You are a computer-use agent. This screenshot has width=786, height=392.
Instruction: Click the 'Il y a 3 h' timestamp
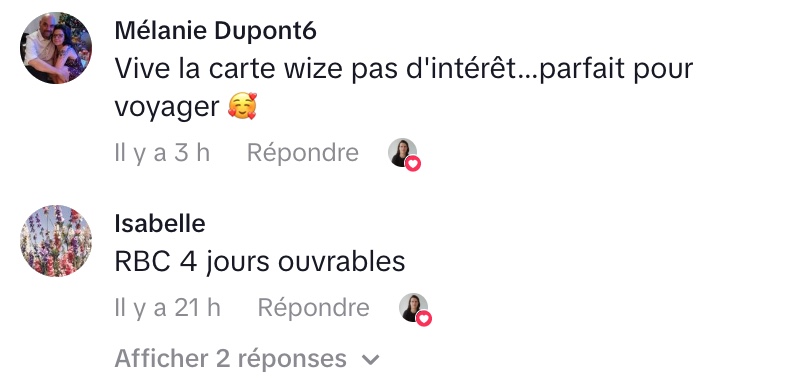162,153
